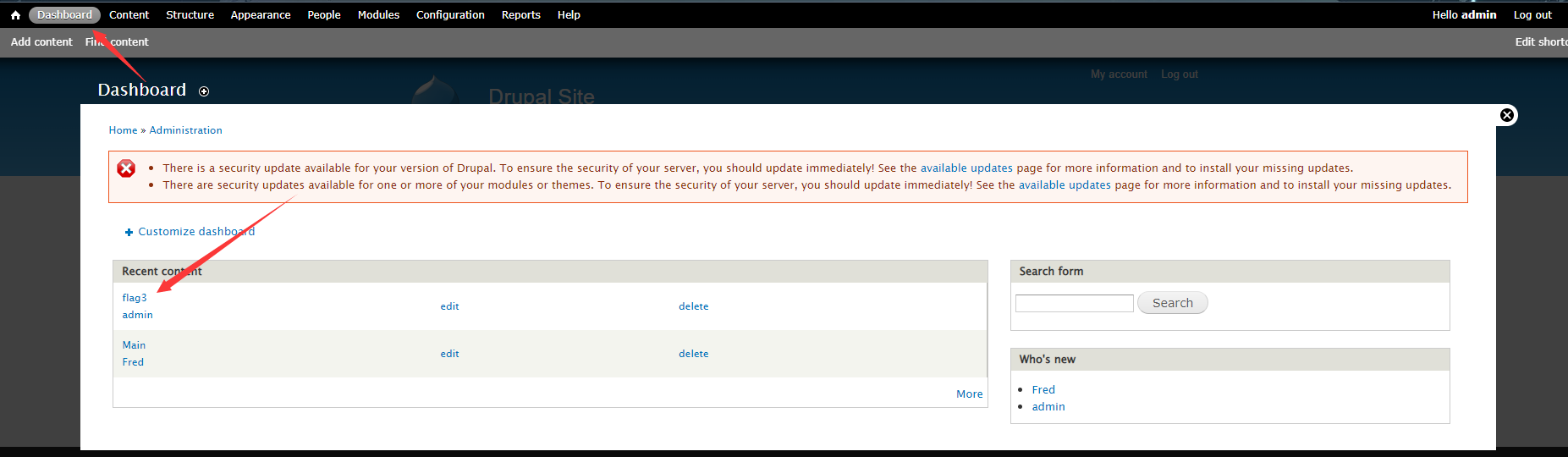Open the Content menu
Image resolution: width=1568 pixels, height=457 pixels.
[x=129, y=15]
